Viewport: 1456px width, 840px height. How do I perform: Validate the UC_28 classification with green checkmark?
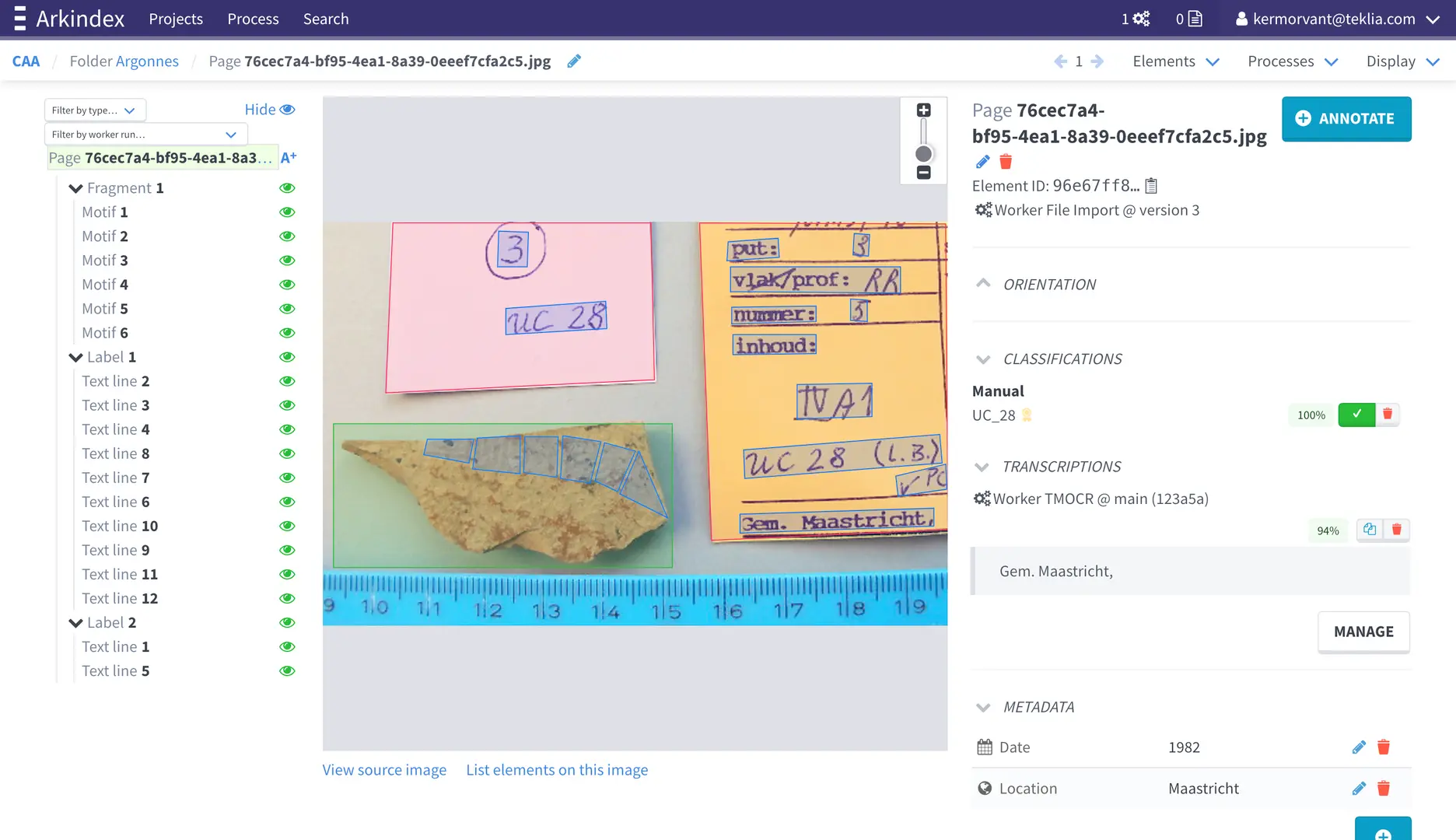pos(1356,415)
